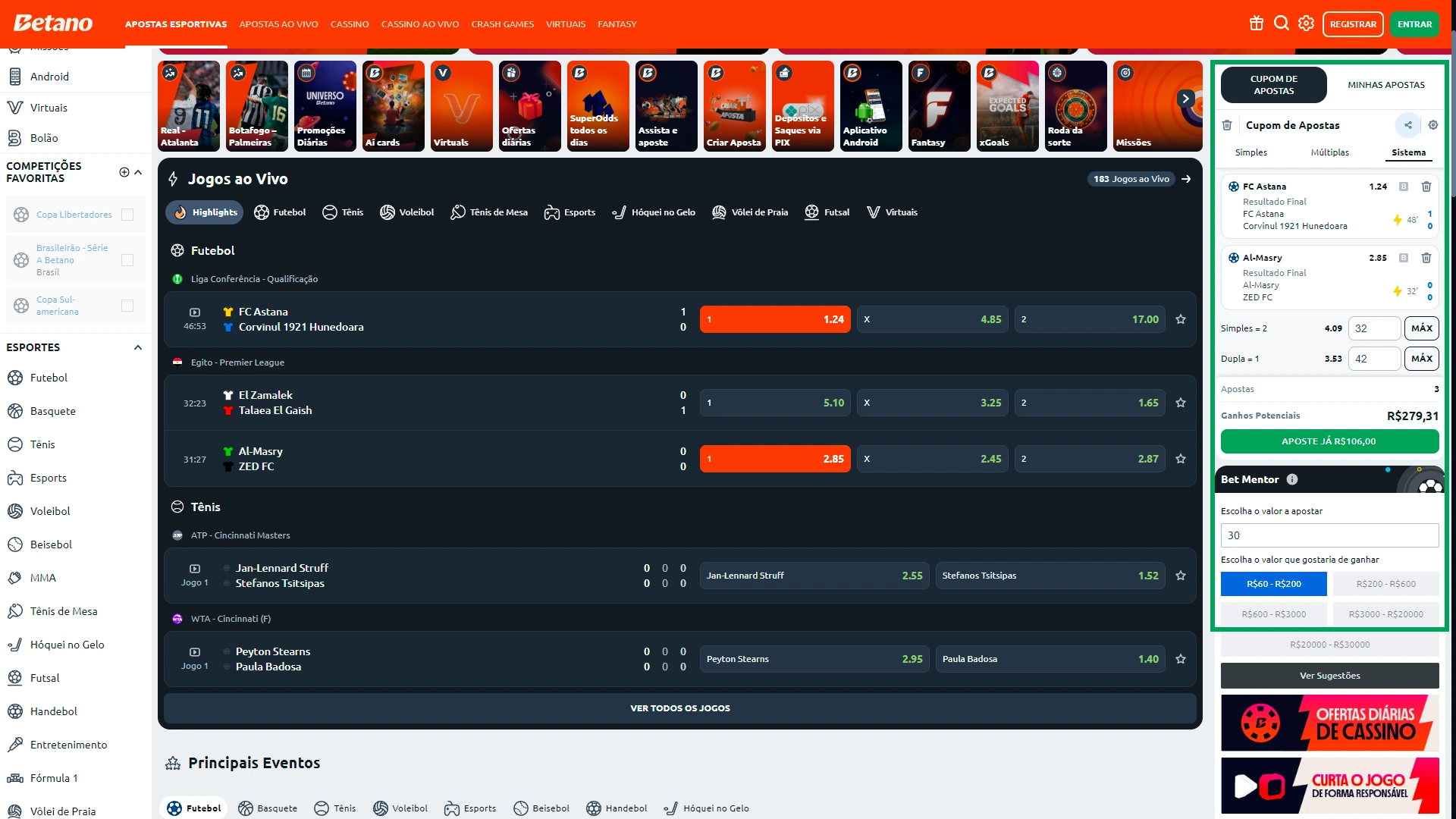Viewport: 1456px width, 819px height.
Task: Clear all bets with coupon trash icon
Action: (x=1227, y=125)
